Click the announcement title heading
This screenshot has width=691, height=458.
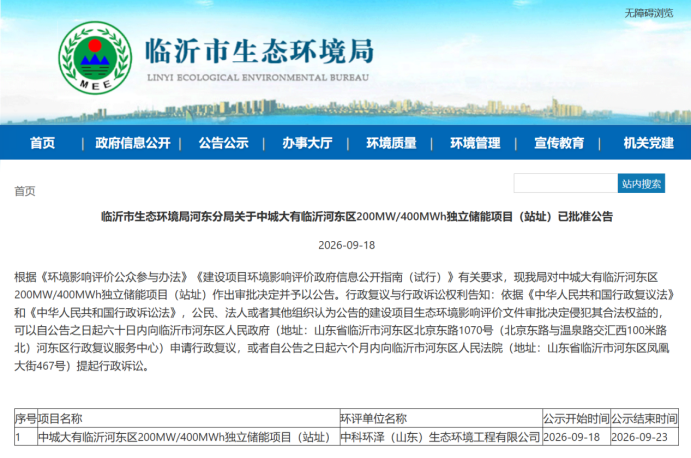coord(357,216)
